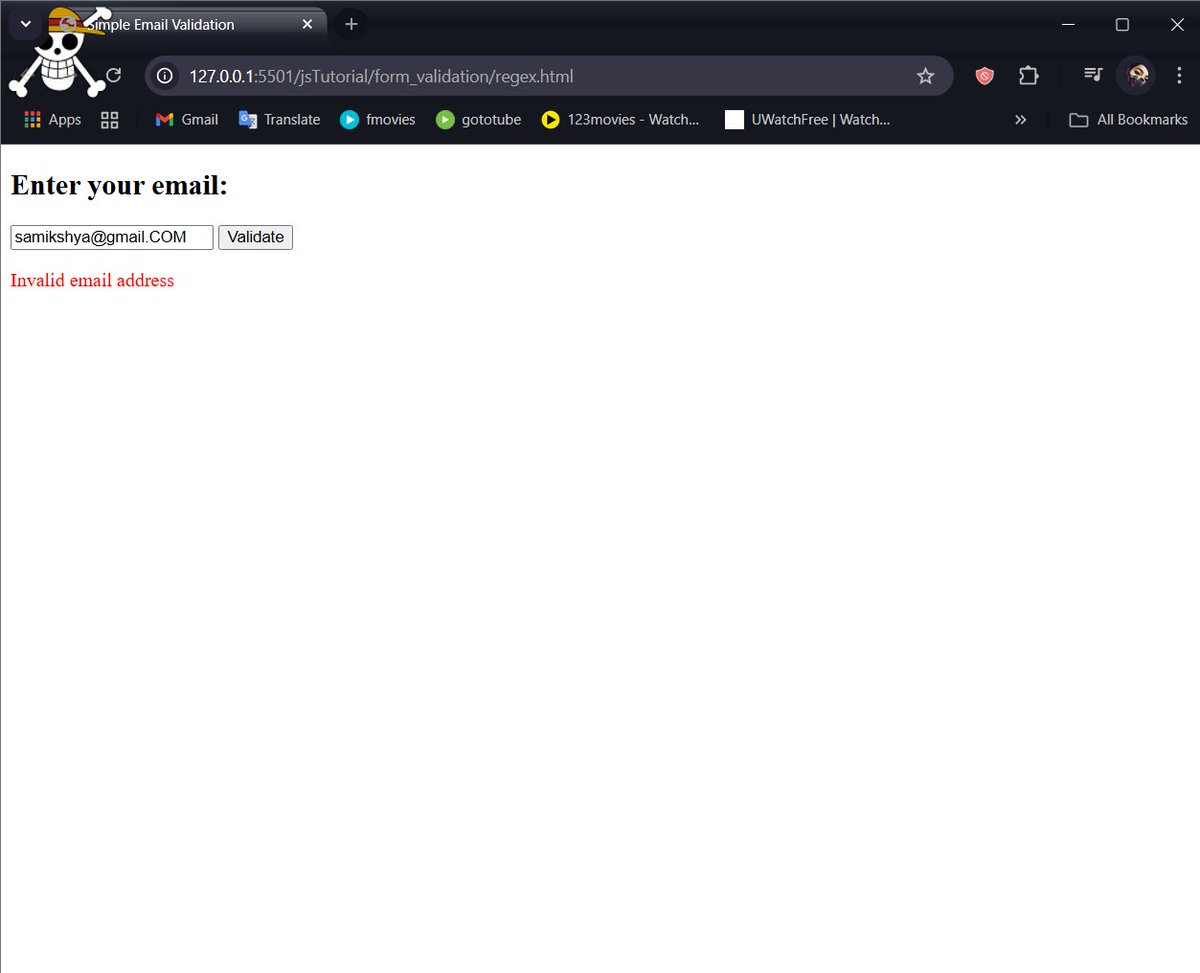Reload the page with the refresh icon
Viewport: 1200px width, 973px height.
click(x=113, y=76)
